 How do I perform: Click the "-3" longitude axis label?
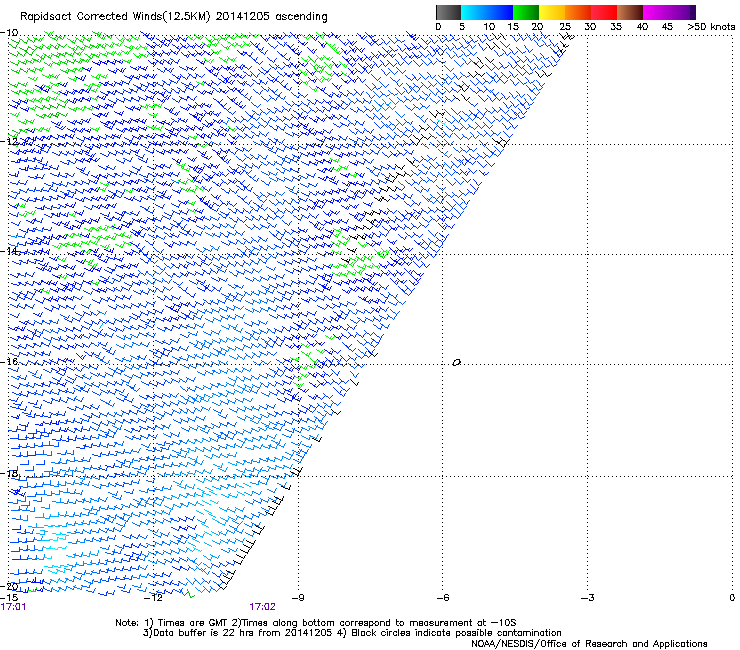click(x=587, y=598)
